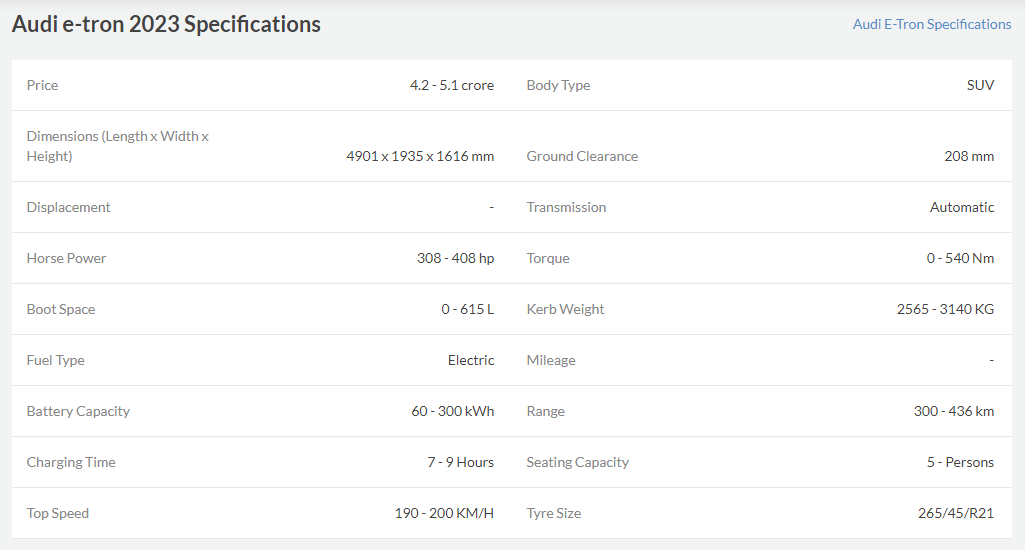
Task: Click the Fuel Type label
Action: [x=56, y=360]
